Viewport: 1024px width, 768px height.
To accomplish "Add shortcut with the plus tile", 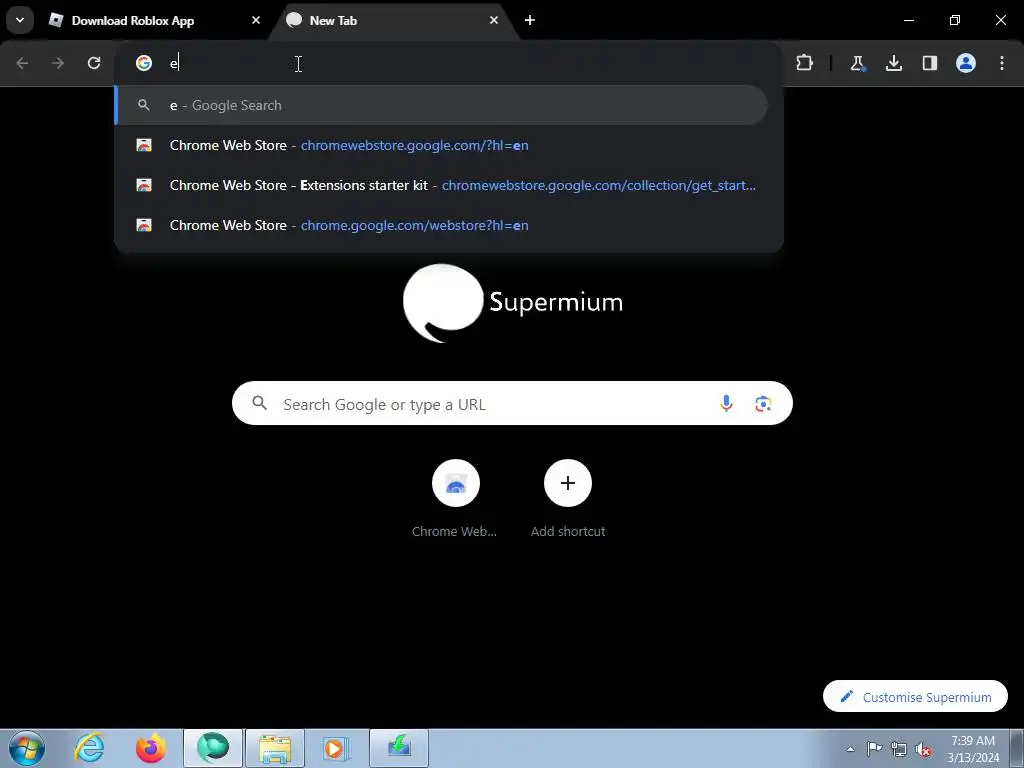I will click(x=568, y=498).
